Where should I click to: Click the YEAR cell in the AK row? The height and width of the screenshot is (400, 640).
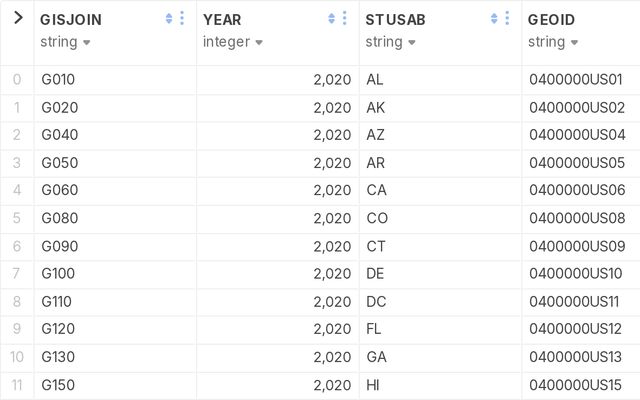pyautogui.click(x=331, y=107)
